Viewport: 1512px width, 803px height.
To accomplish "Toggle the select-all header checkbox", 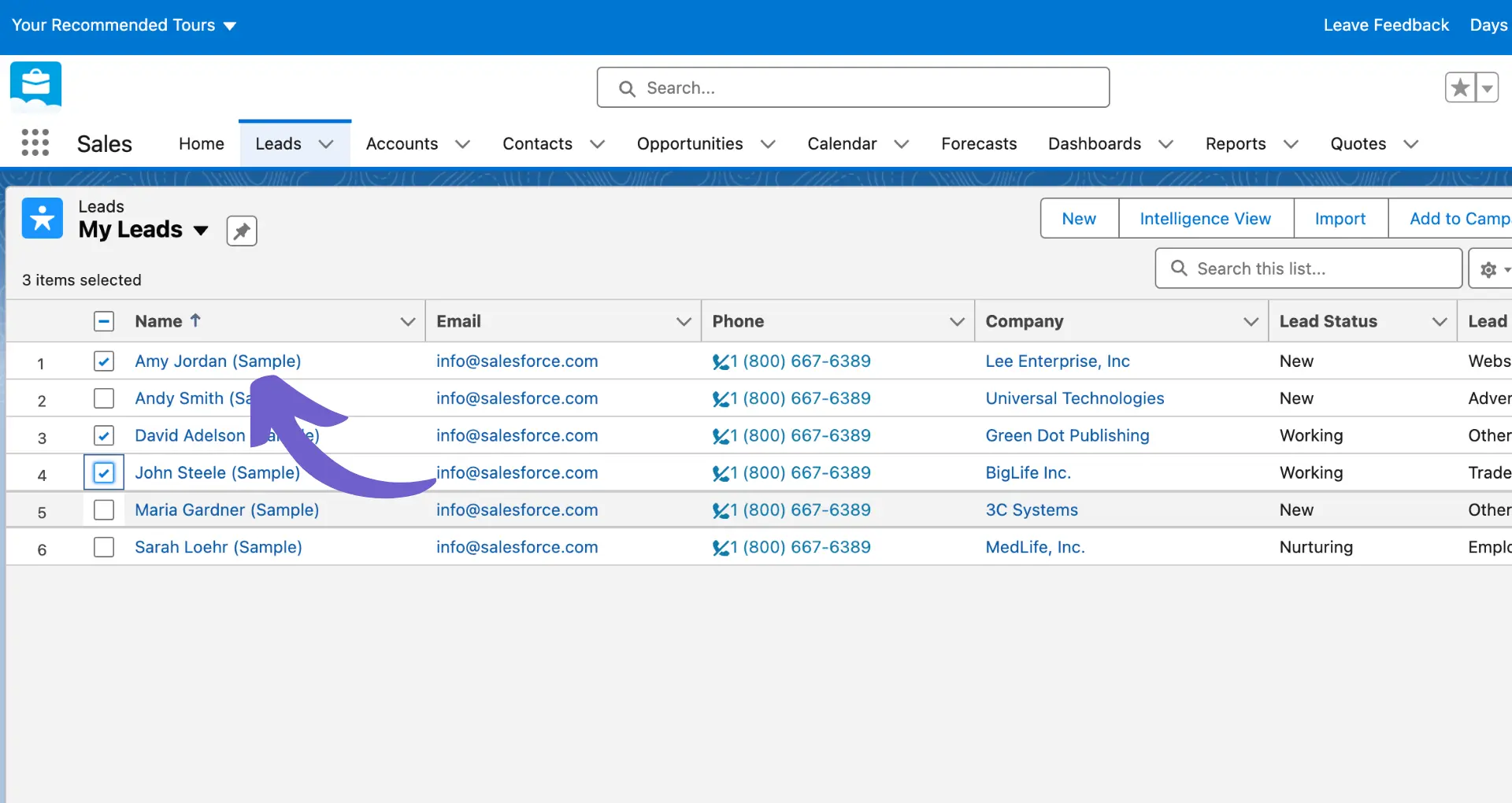I will tap(104, 321).
